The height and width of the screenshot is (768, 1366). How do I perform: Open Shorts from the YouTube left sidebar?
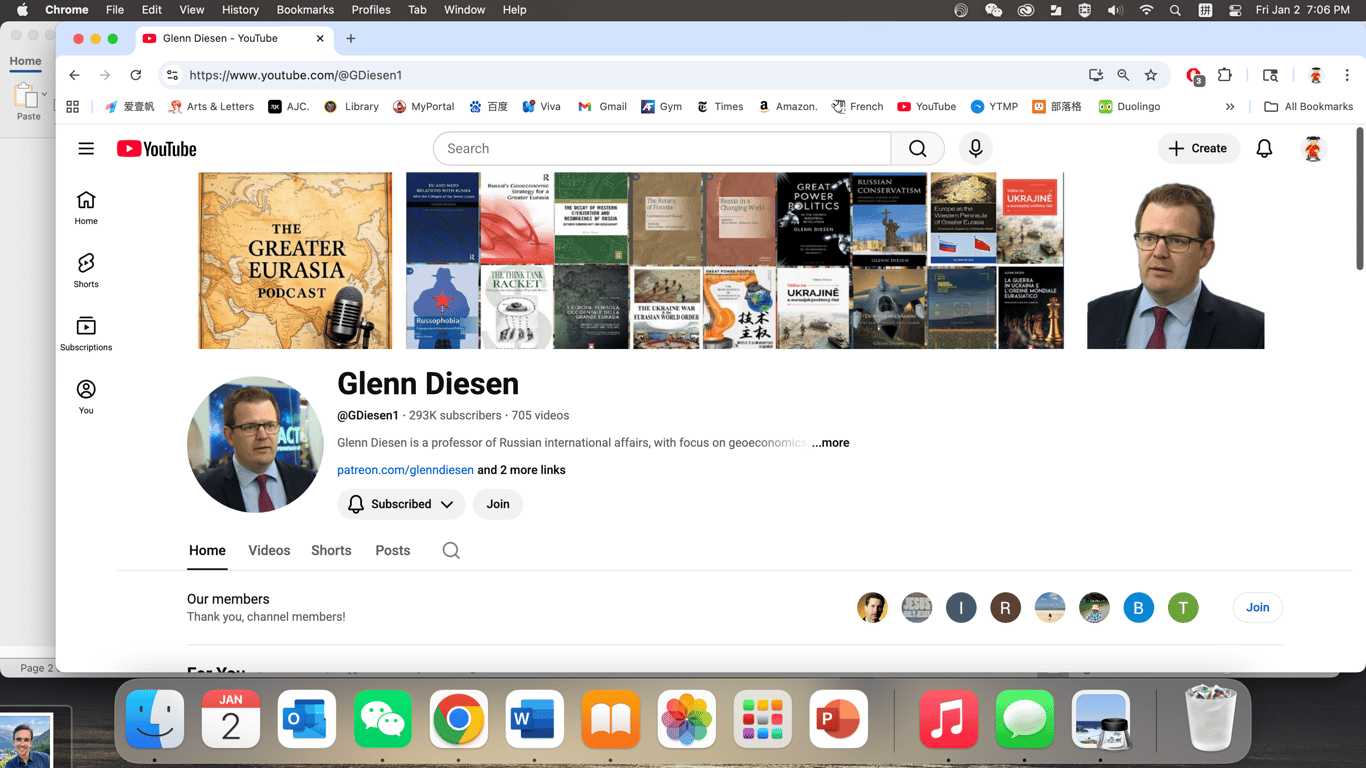coord(86,271)
